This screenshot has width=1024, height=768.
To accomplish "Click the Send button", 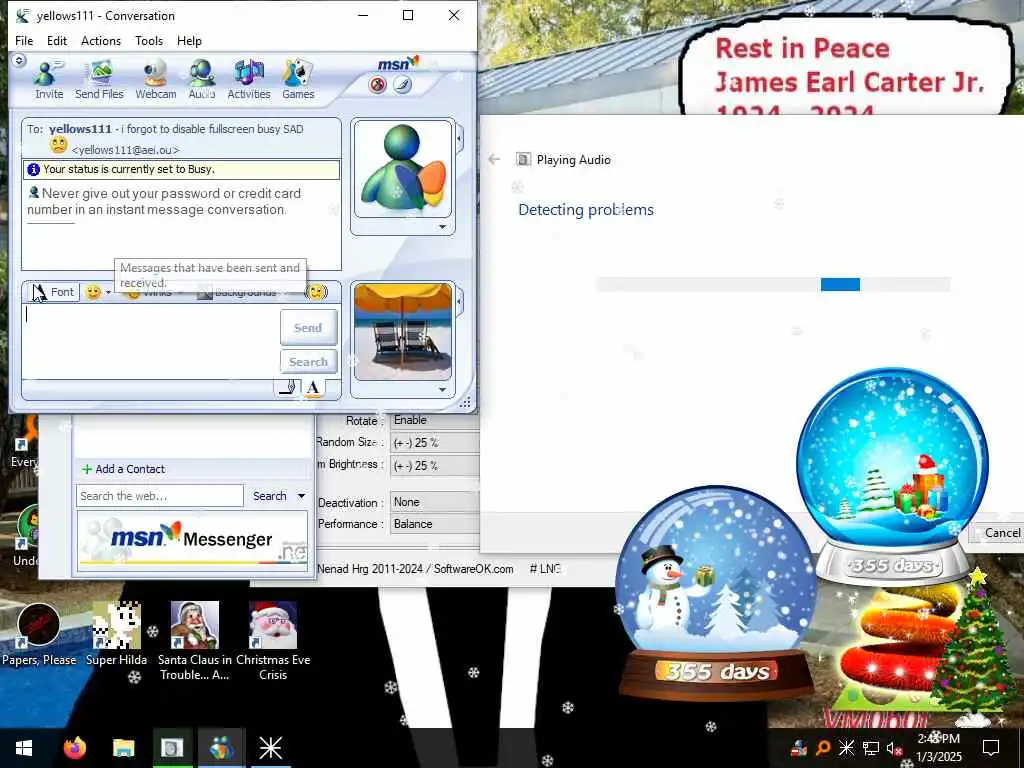I will (x=308, y=328).
